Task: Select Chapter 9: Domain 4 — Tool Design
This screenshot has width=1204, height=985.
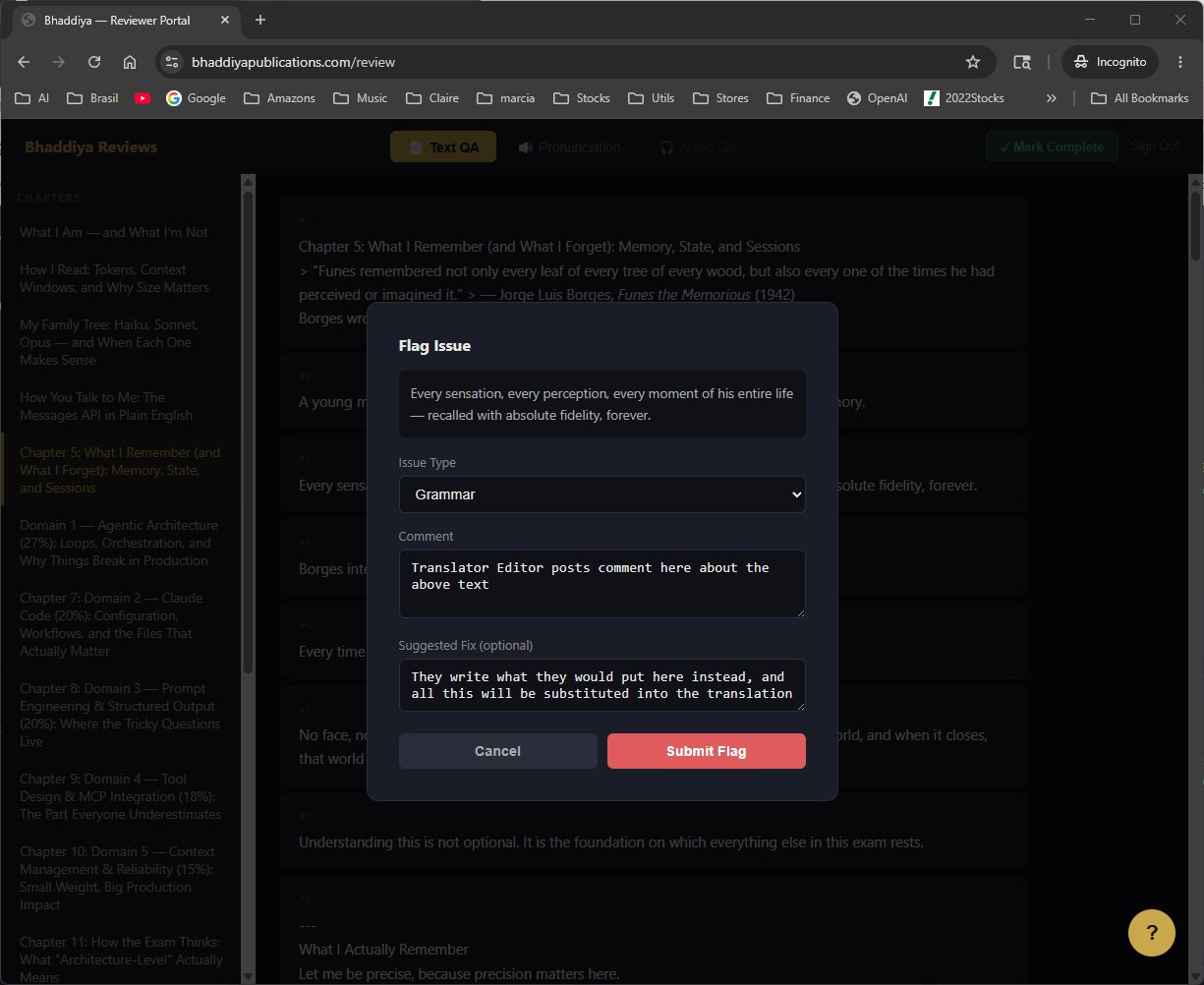Action: pos(120,796)
